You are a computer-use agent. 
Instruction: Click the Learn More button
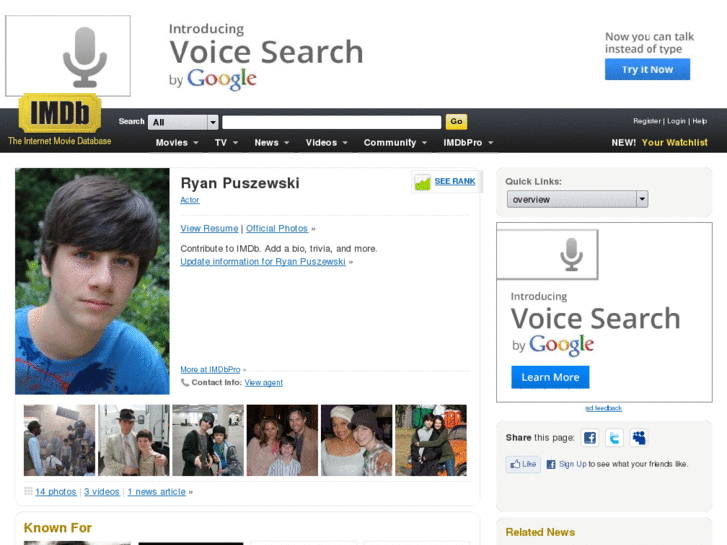pyautogui.click(x=550, y=377)
